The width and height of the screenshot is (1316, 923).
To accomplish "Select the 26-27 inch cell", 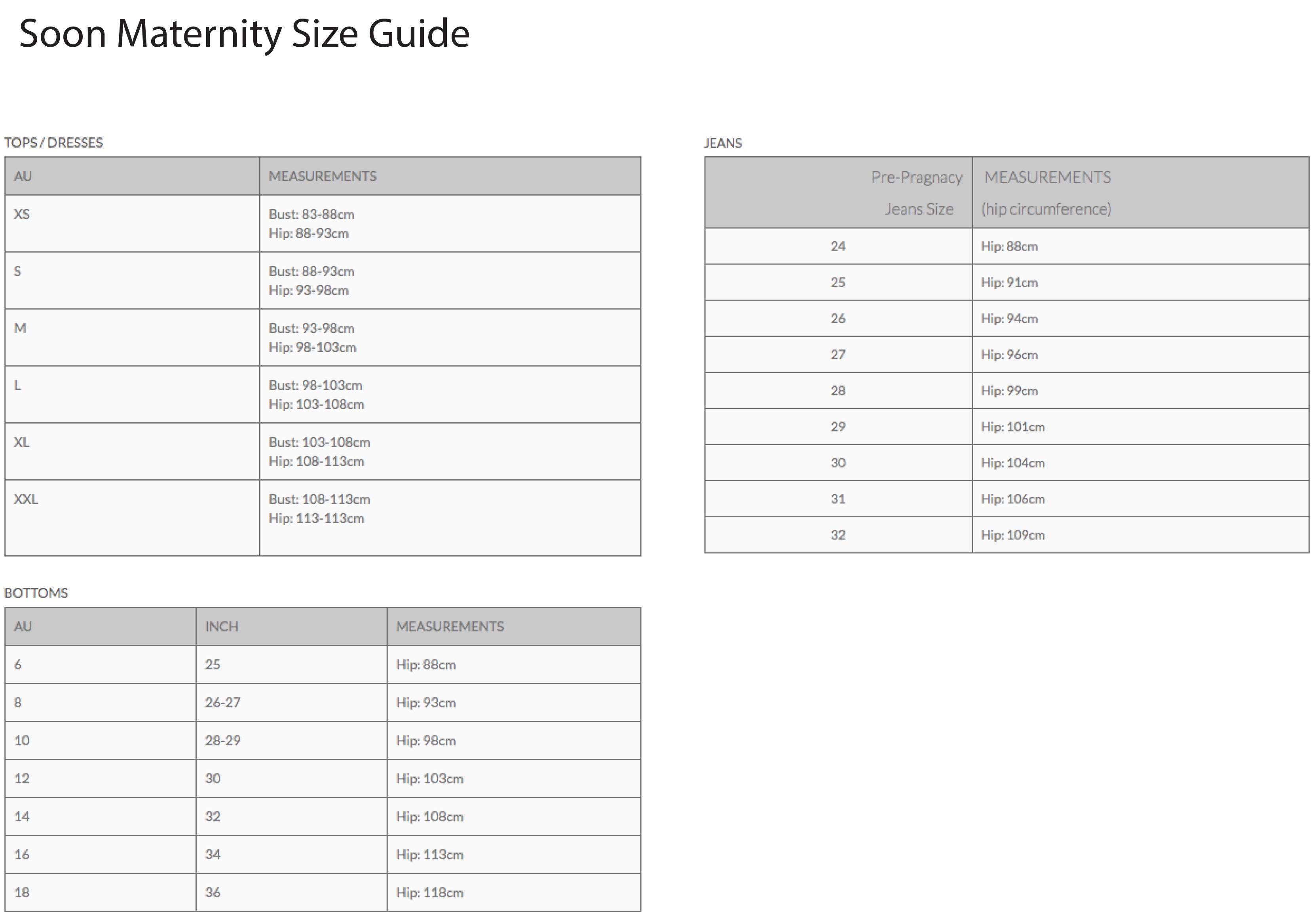I will coord(222,703).
